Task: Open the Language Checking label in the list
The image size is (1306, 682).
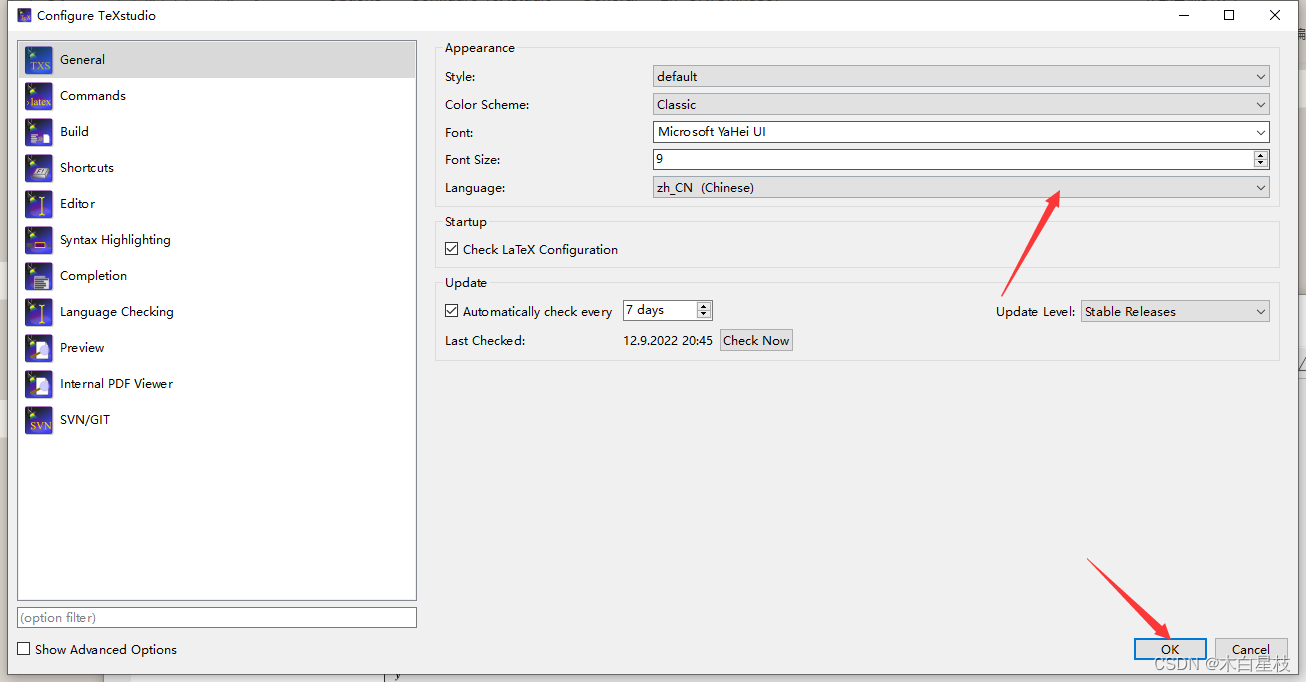Action: [x=117, y=312]
